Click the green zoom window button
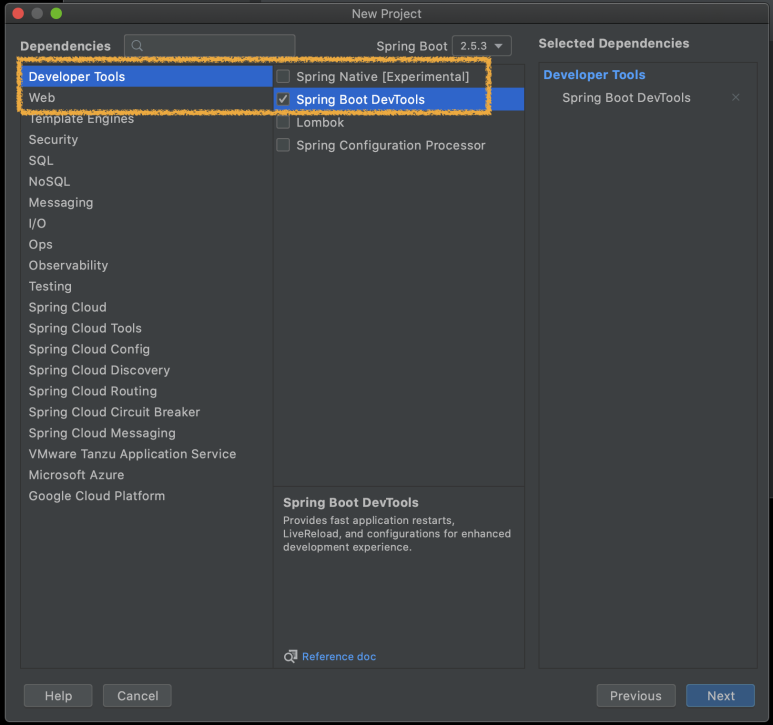This screenshot has width=773, height=725. point(56,13)
